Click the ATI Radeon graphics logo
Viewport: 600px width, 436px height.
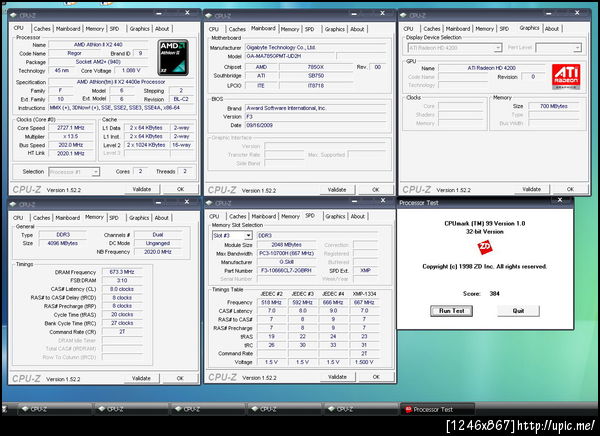(566, 77)
